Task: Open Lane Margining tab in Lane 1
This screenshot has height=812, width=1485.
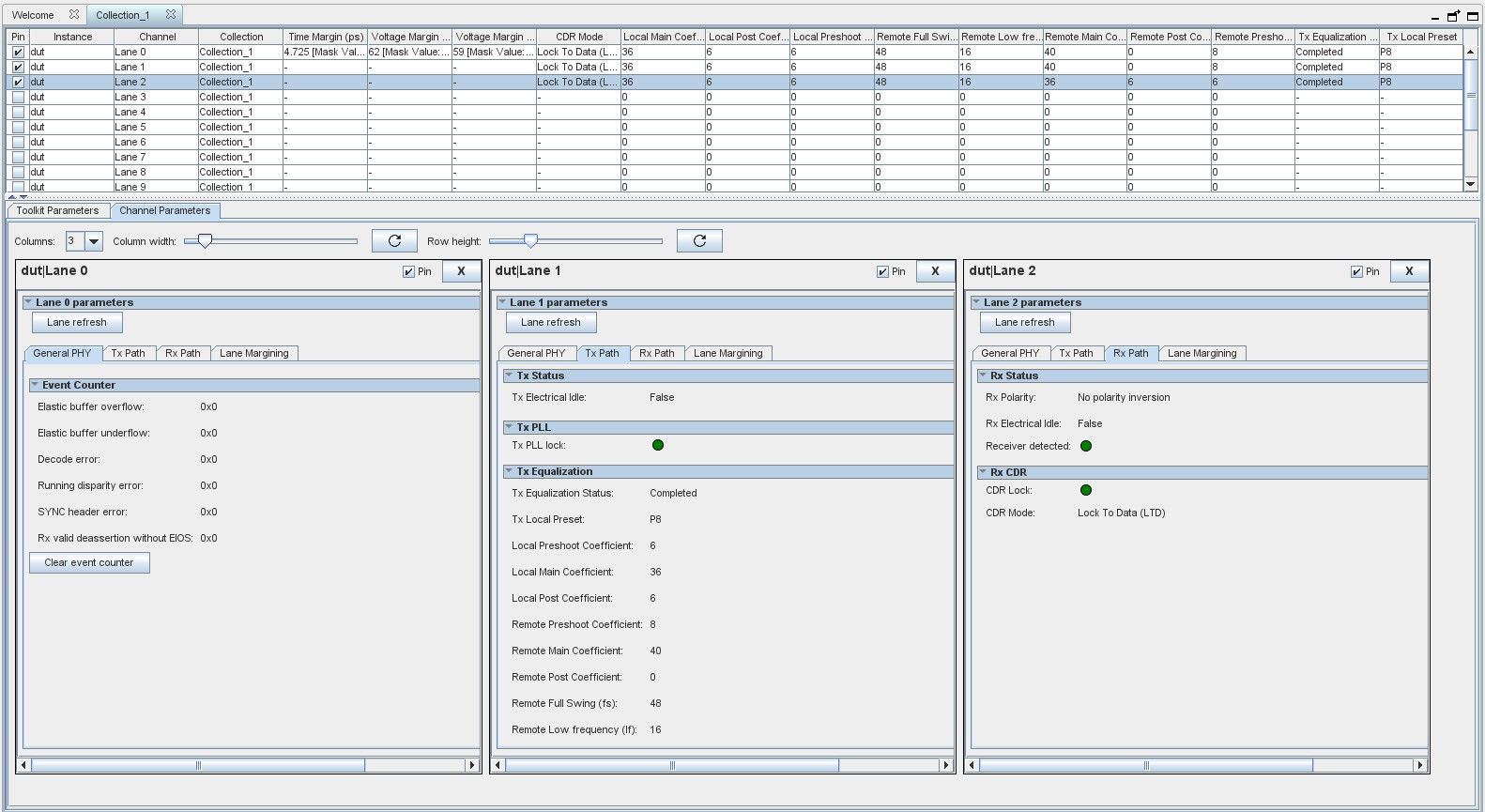Action: pos(727,353)
